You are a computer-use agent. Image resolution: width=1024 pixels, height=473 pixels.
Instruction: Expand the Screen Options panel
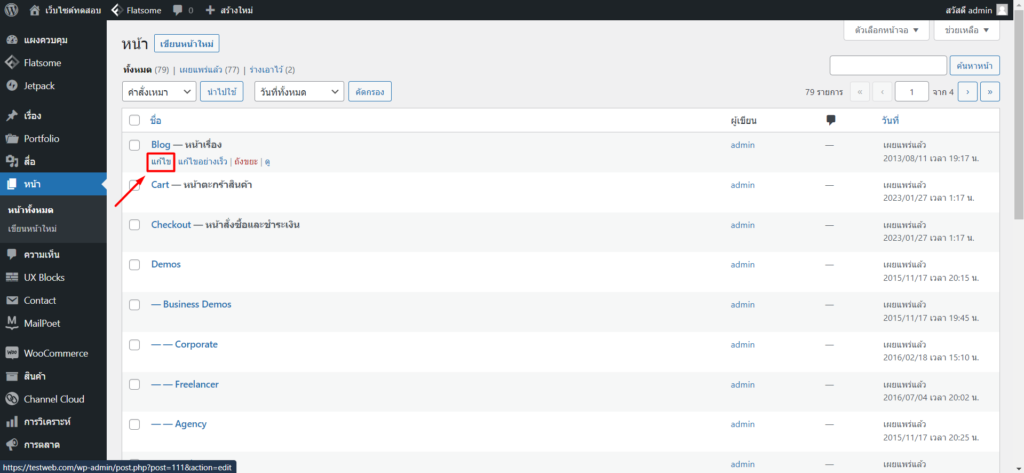point(886,30)
